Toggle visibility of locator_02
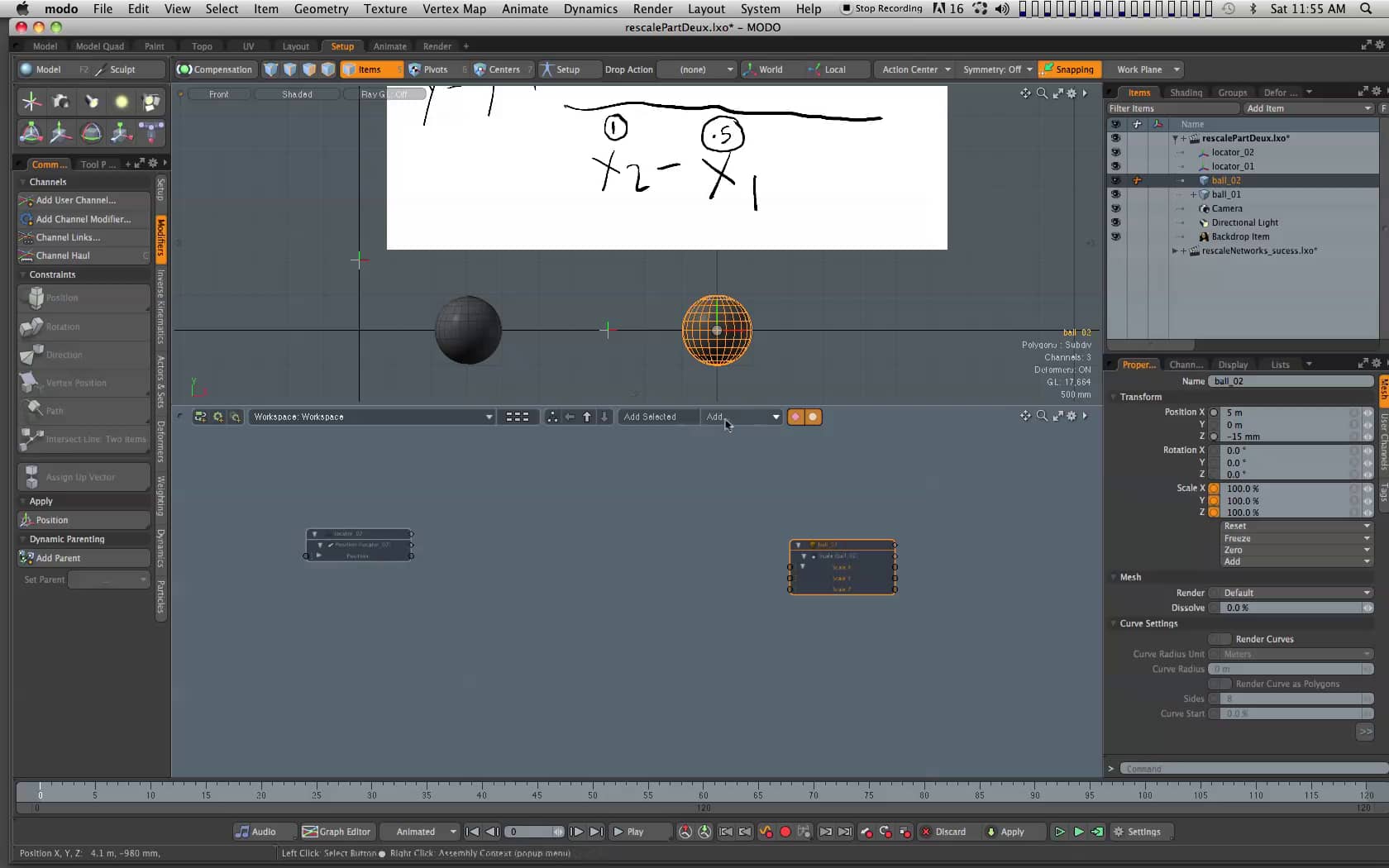1389x868 pixels. [1115, 152]
